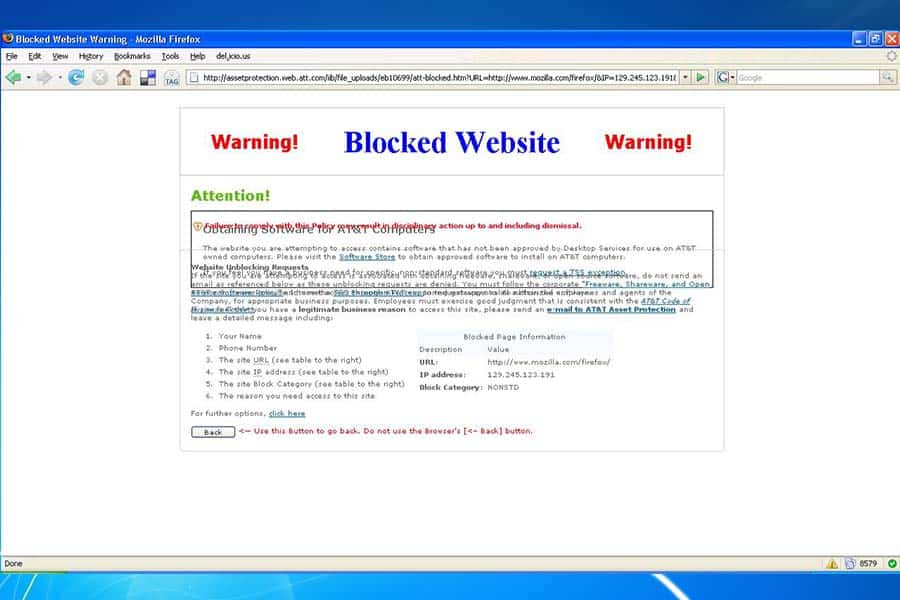Screen dimensions: 900x600
Task: Open the del.icio.us bookmarks toolbar icon
Action: pyautogui.click(x=148, y=78)
